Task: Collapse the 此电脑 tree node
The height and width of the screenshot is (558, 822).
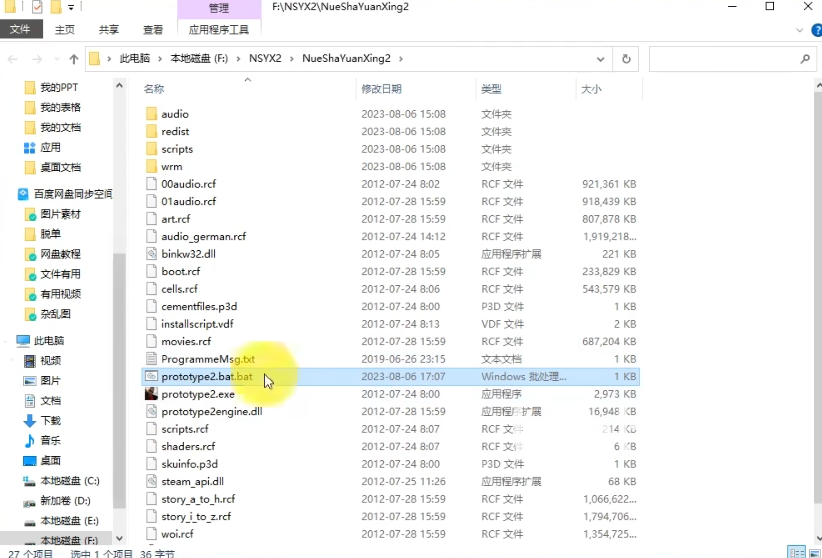Action: tap(8, 341)
